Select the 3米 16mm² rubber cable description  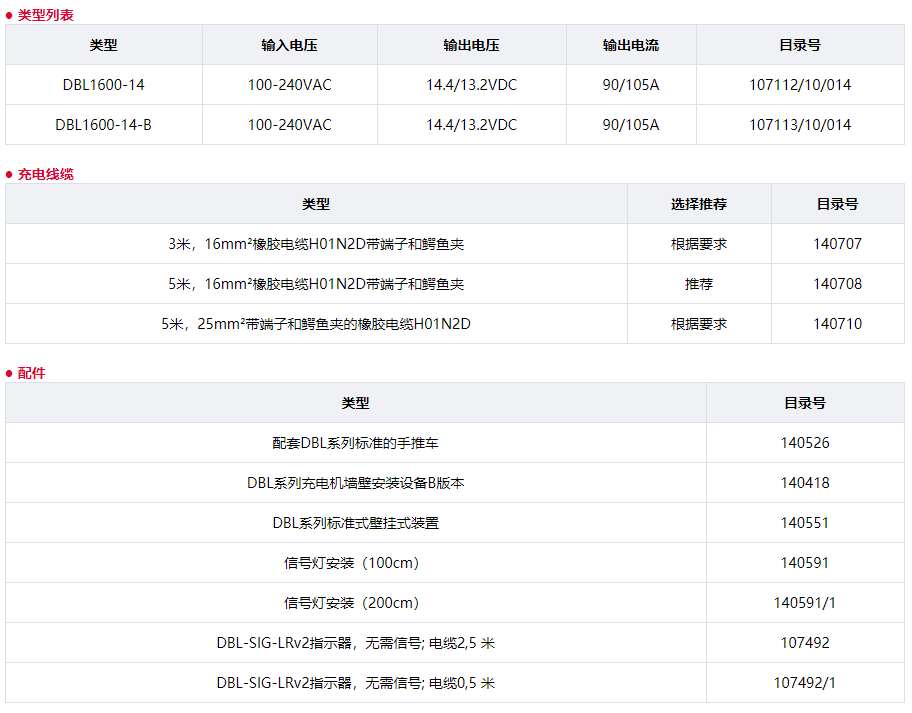tap(316, 244)
